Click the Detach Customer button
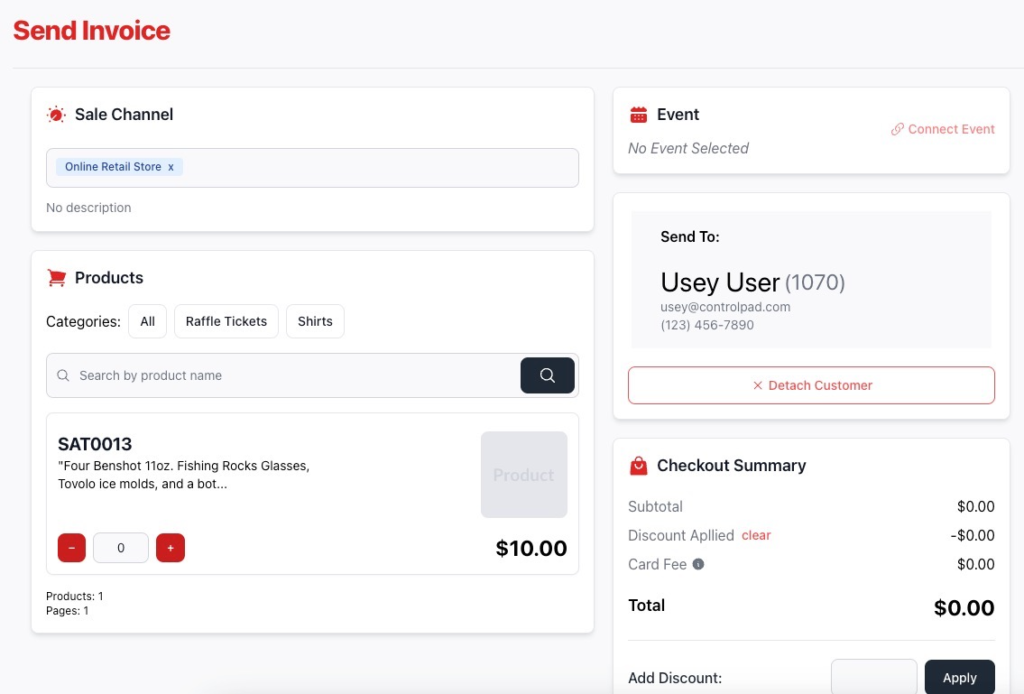 811,385
